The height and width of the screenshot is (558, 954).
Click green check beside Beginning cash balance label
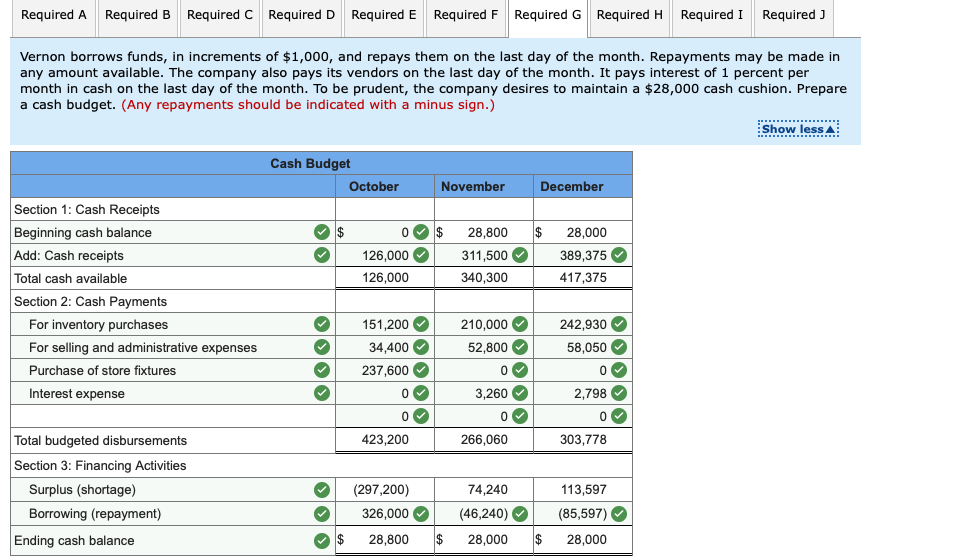322,232
